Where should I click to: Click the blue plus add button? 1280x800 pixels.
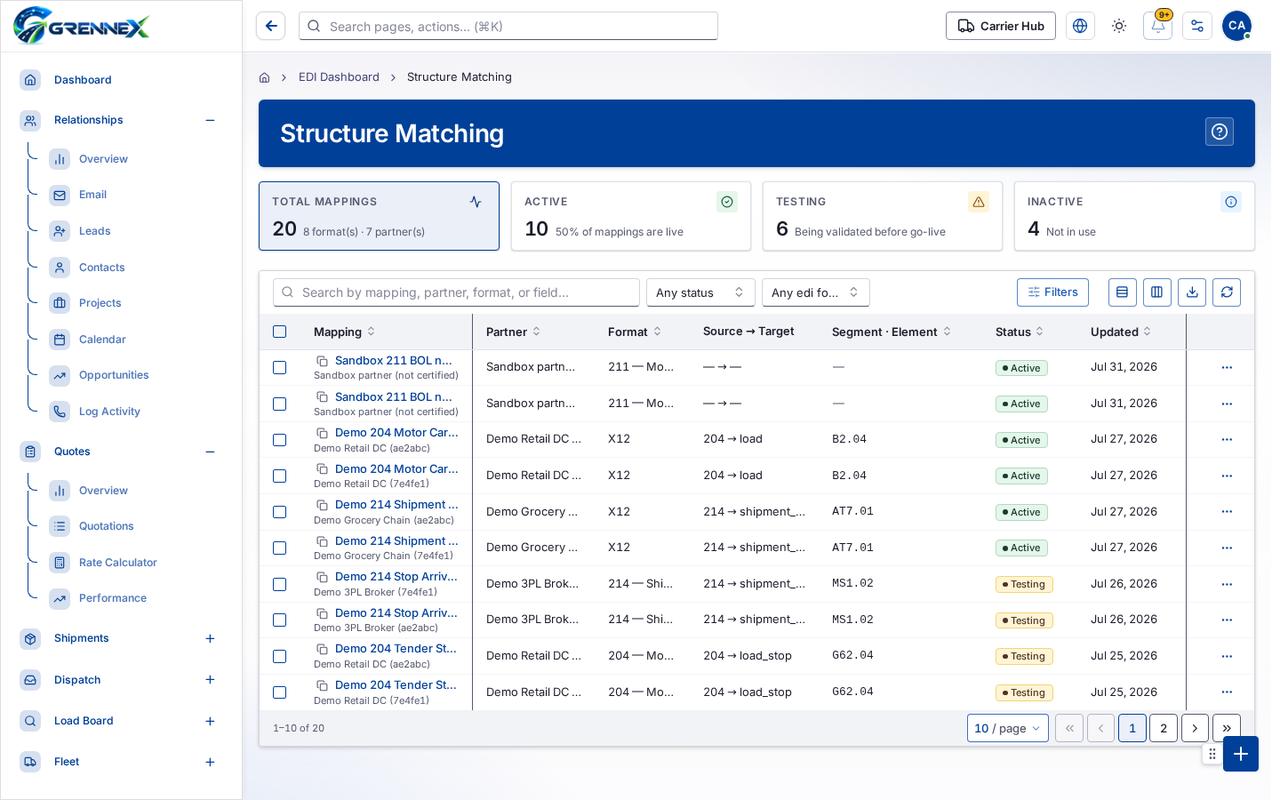1241,754
